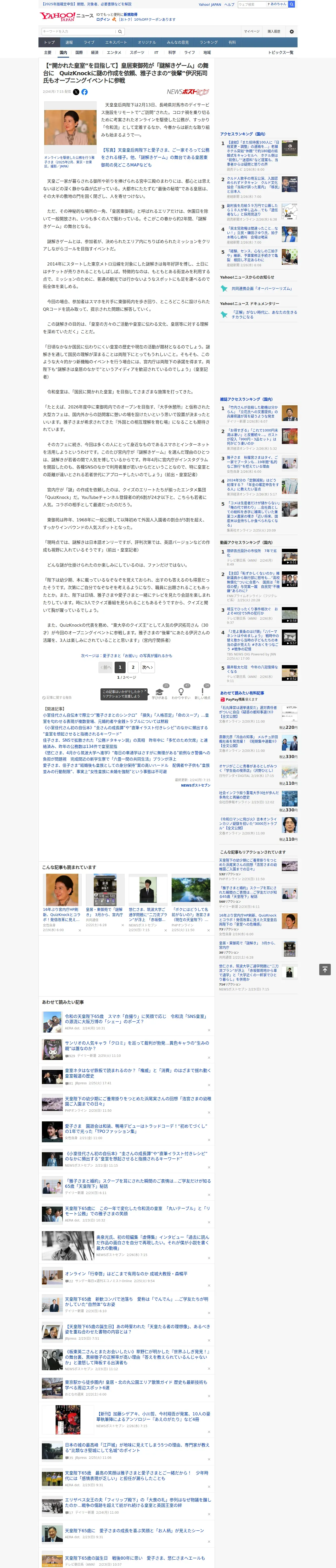This screenshot has width=336, height=1568.
Task: Click the Yahoo! JAPAN News logo
Action: [66, 16]
